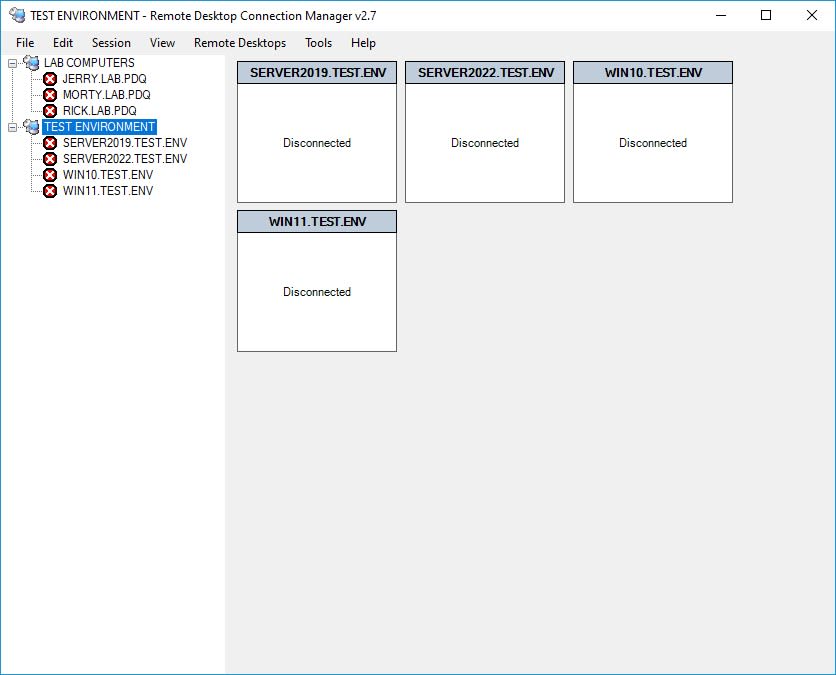The width and height of the screenshot is (836, 675).
Task: Select WIN10.TEST.ENV tree entry
Action: point(108,175)
